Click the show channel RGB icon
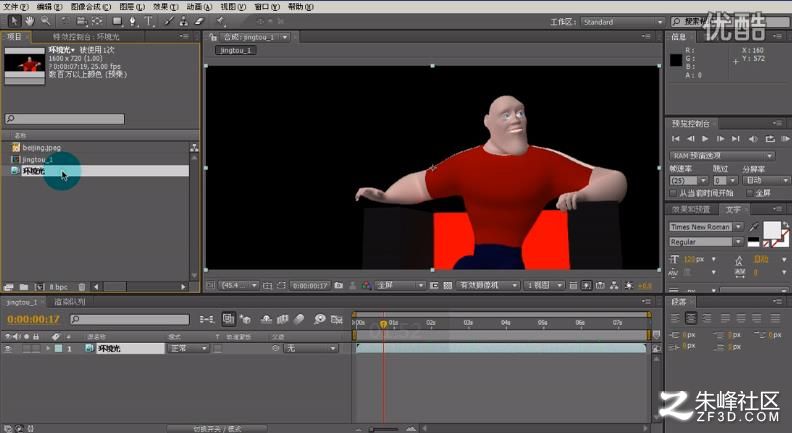792x433 pixels. point(366,285)
